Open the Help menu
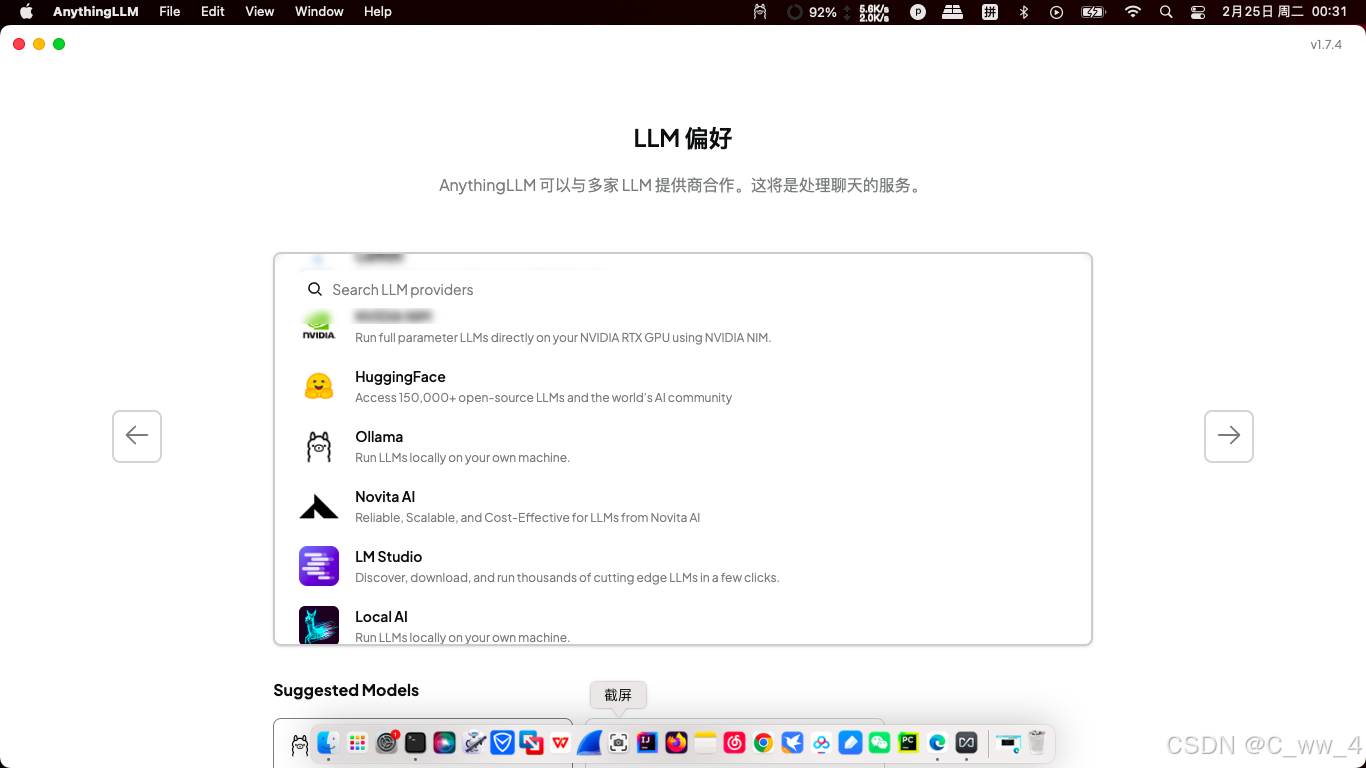Image resolution: width=1366 pixels, height=768 pixels. pyautogui.click(x=378, y=12)
